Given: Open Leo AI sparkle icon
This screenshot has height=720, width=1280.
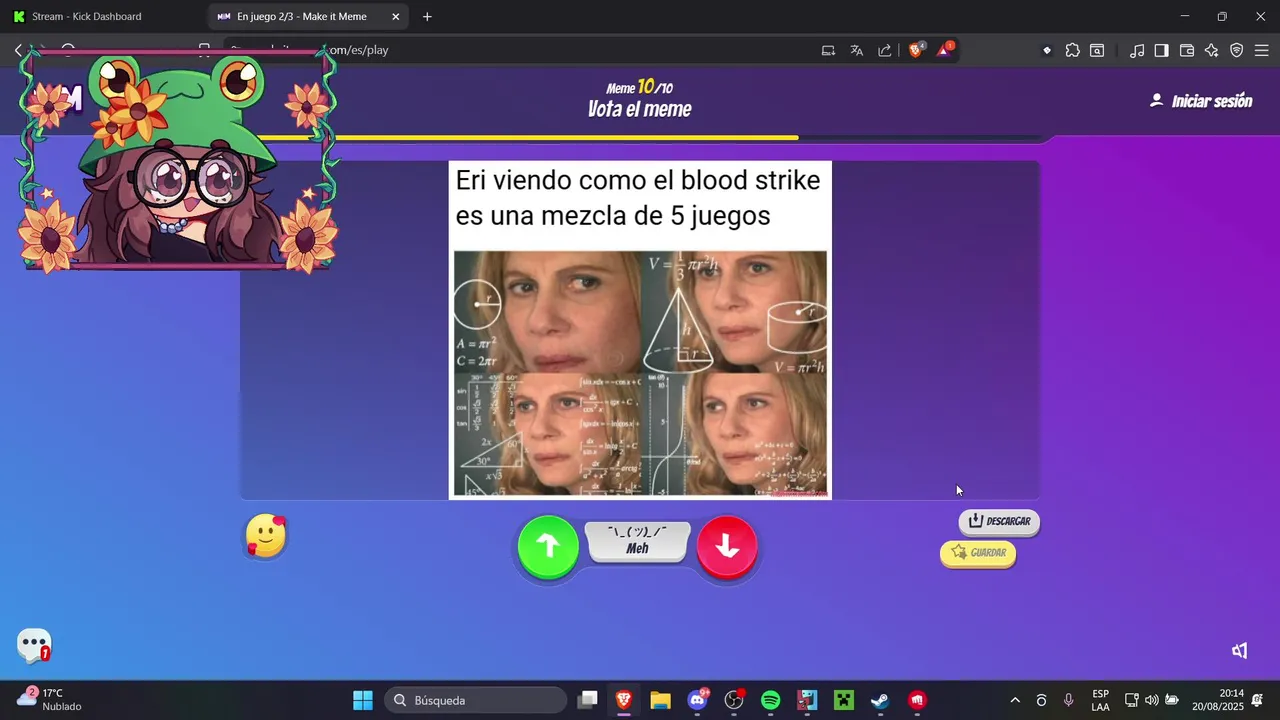Looking at the screenshot, I should click(x=1211, y=50).
